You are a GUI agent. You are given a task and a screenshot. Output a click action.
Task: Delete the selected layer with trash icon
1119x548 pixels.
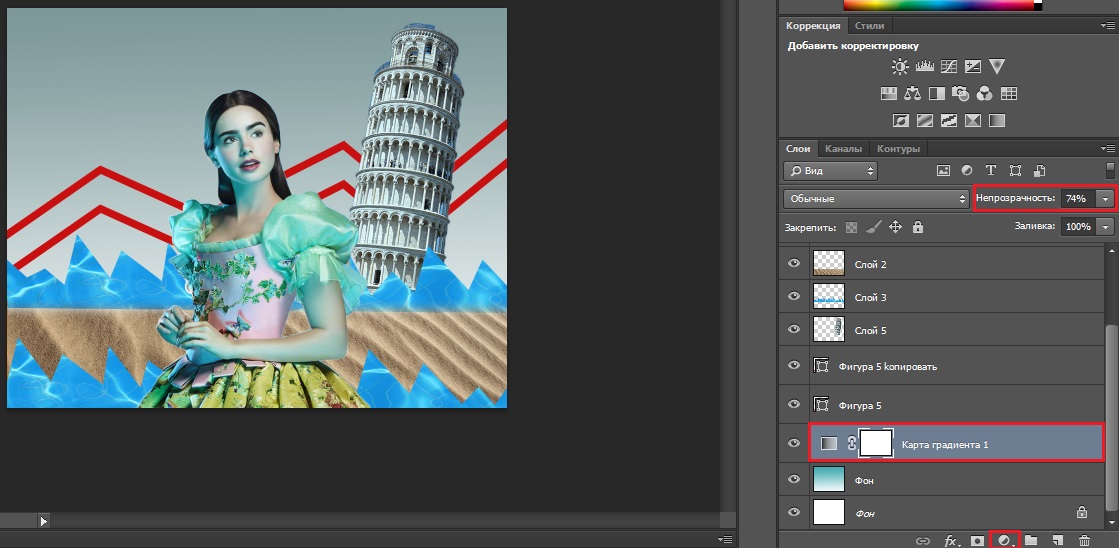pyautogui.click(x=1085, y=541)
